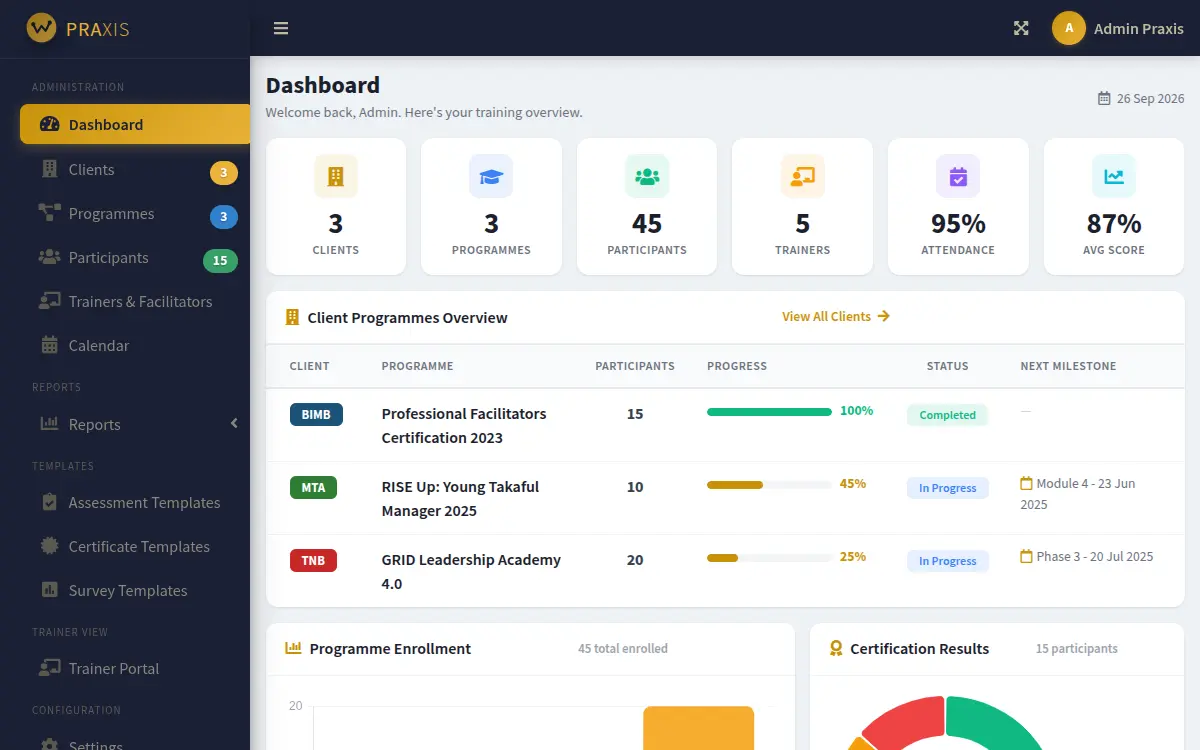
Task: Click the TNB client badge
Action: point(313,560)
